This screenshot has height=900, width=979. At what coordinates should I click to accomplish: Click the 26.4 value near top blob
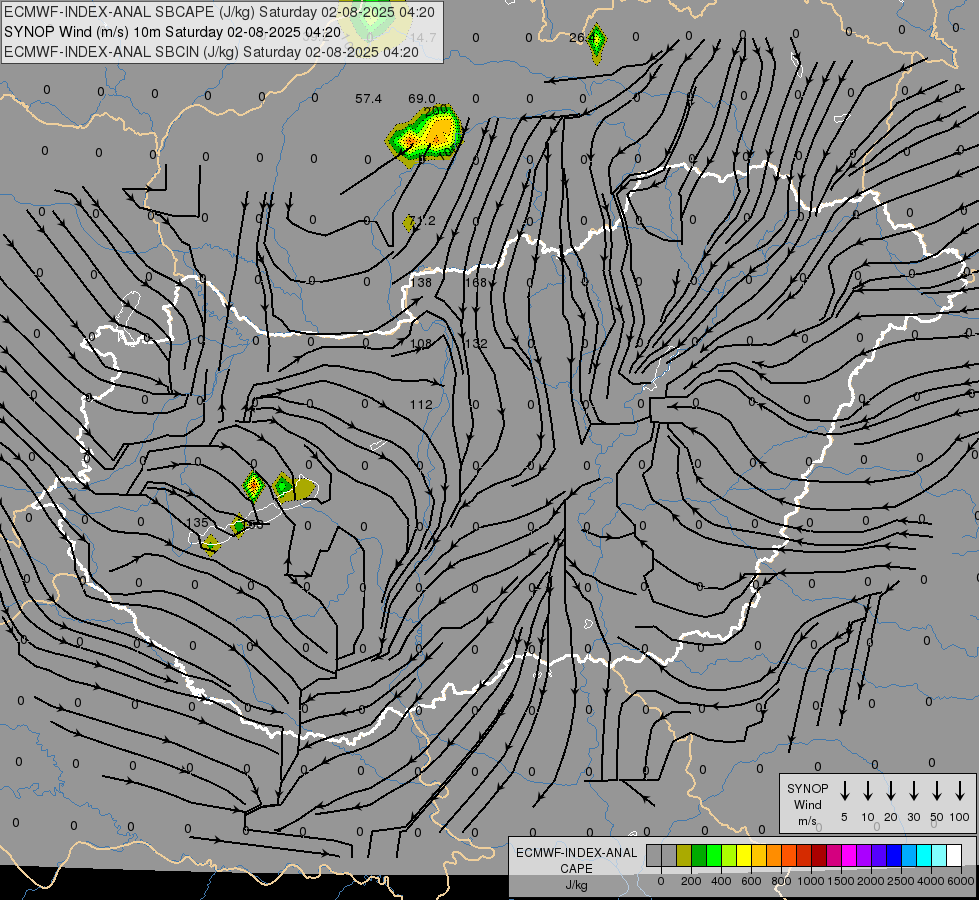[x=581, y=38]
